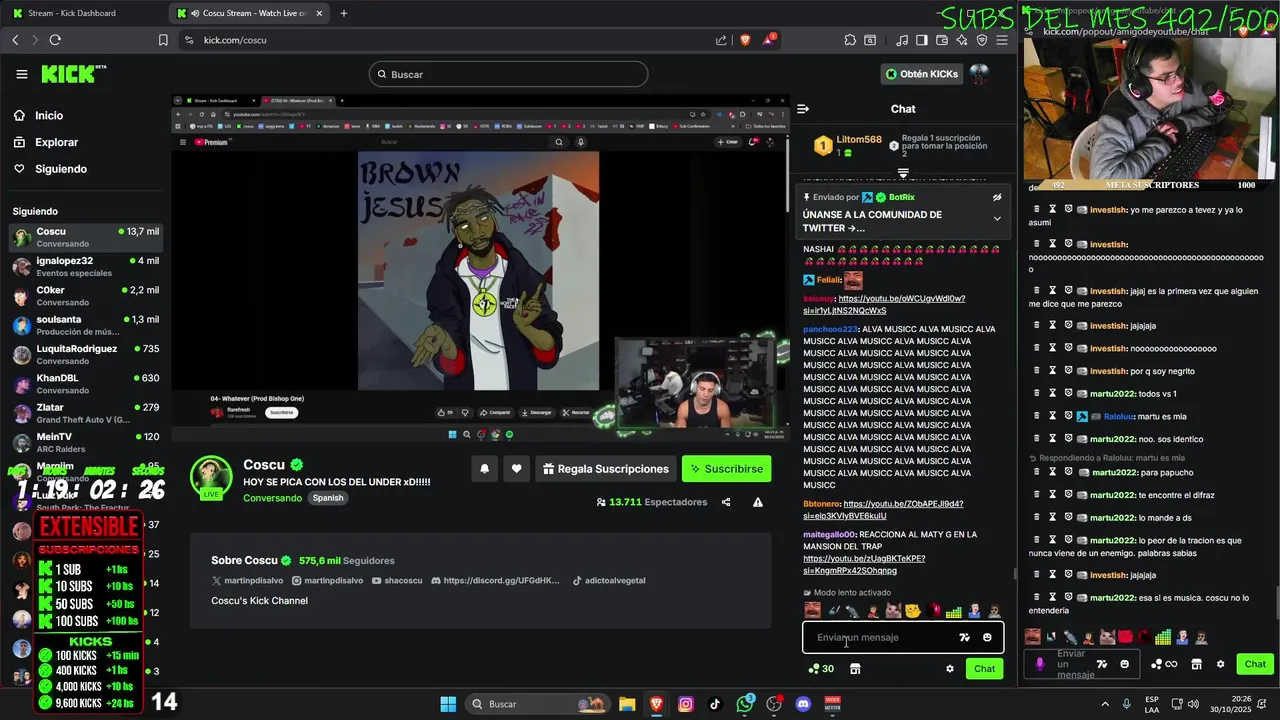The width and height of the screenshot is (1280, 720).
Task: Open the user profile avatar menu
Action: pyautogui.click(x=979, y=74)
